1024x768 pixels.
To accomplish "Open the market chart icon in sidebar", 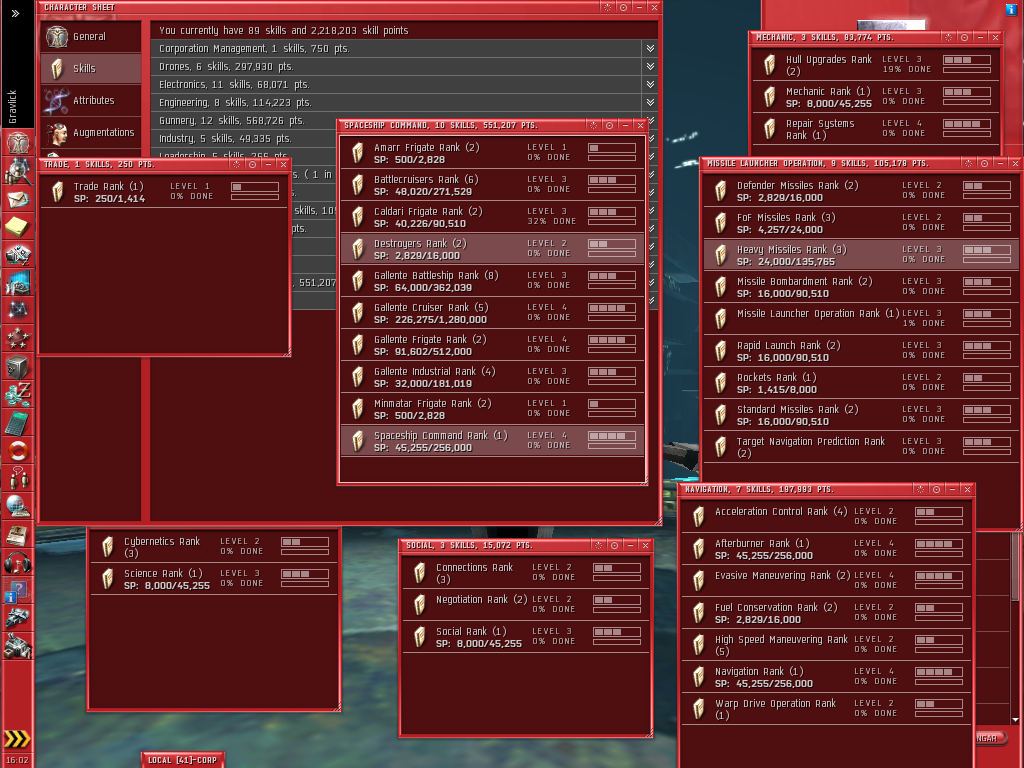I will [x=18, y=283].
